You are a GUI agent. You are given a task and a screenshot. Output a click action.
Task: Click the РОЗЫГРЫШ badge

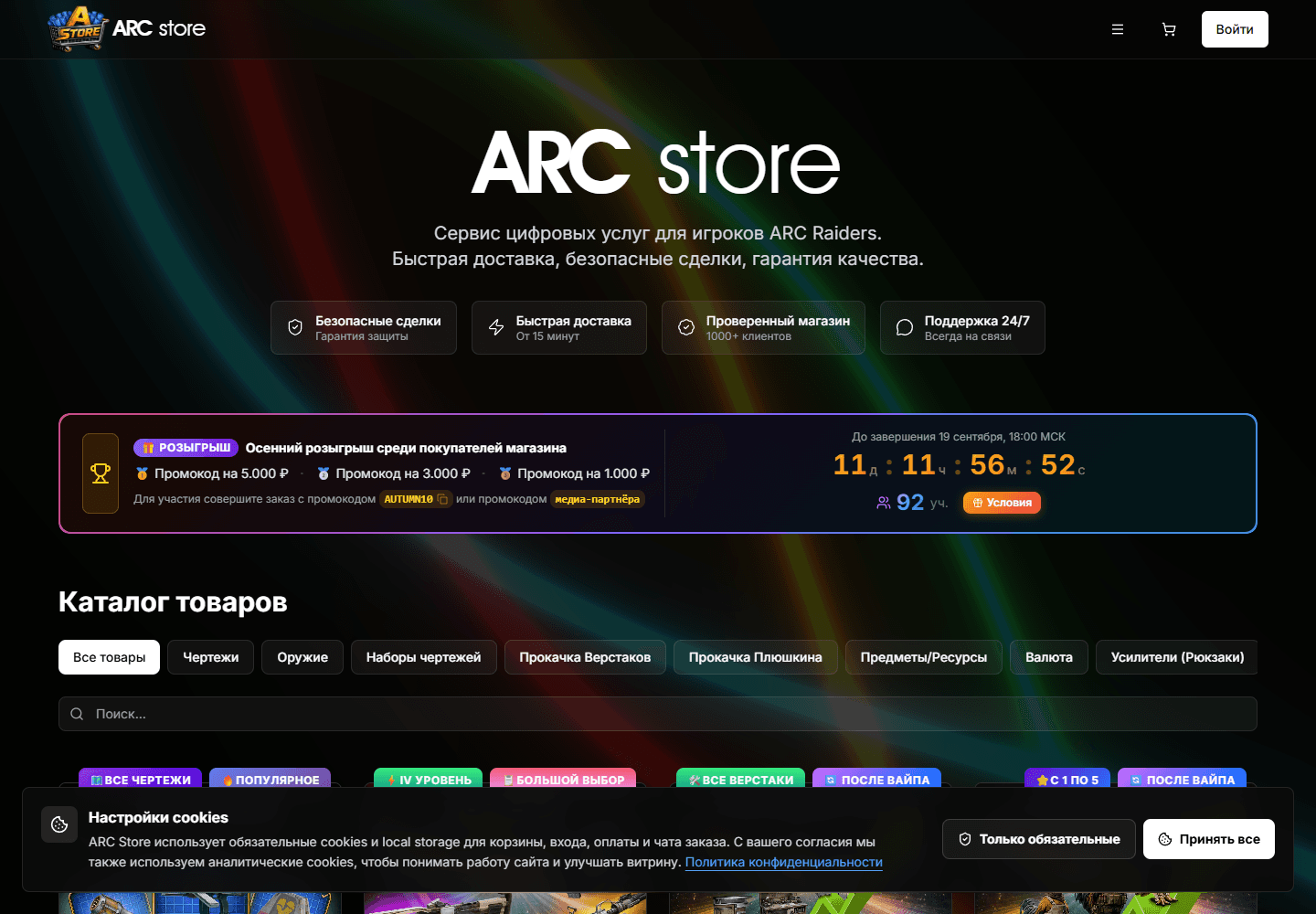[x=186, y=448]
